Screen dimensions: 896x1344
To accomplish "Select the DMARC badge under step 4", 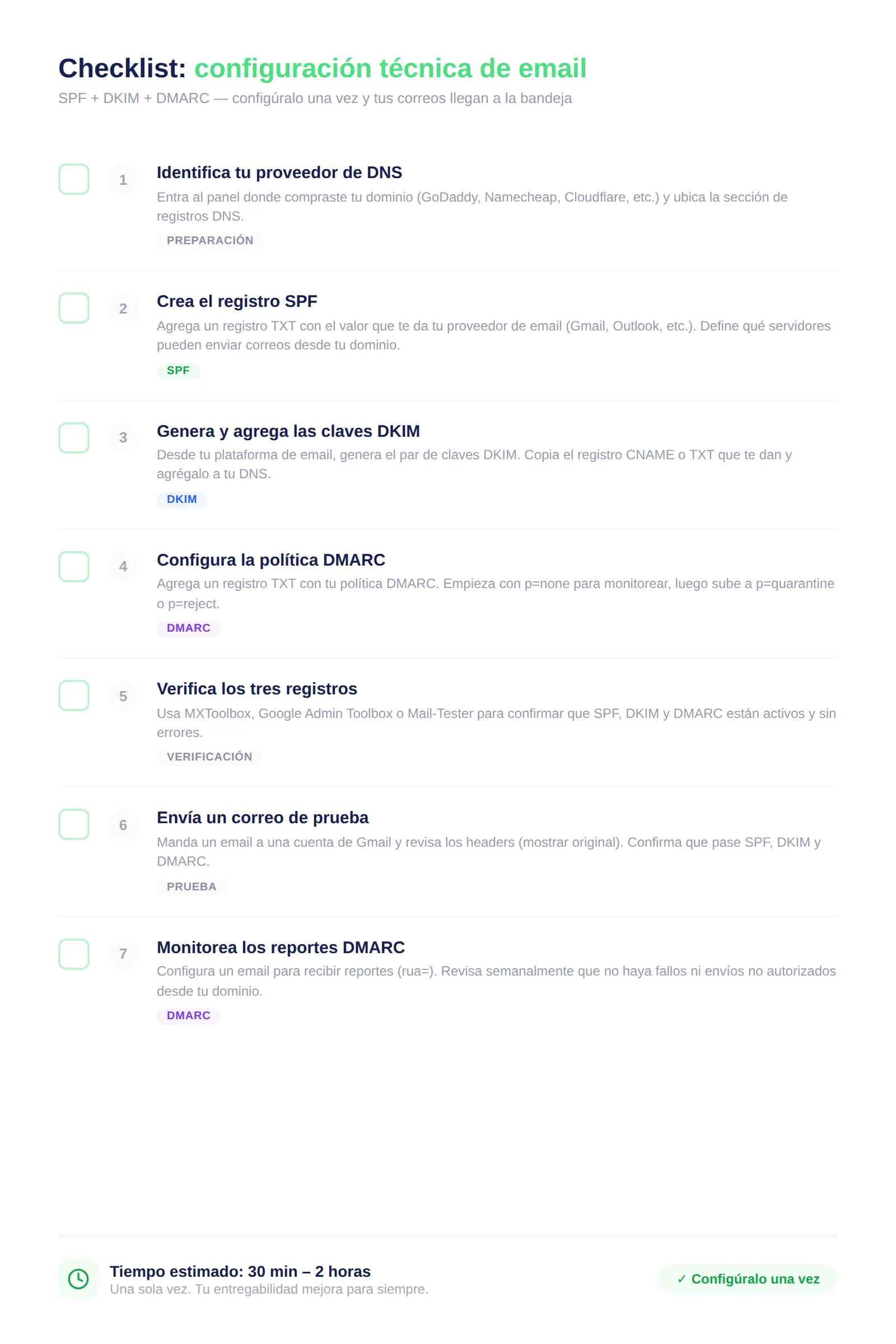I will [188, 628].
